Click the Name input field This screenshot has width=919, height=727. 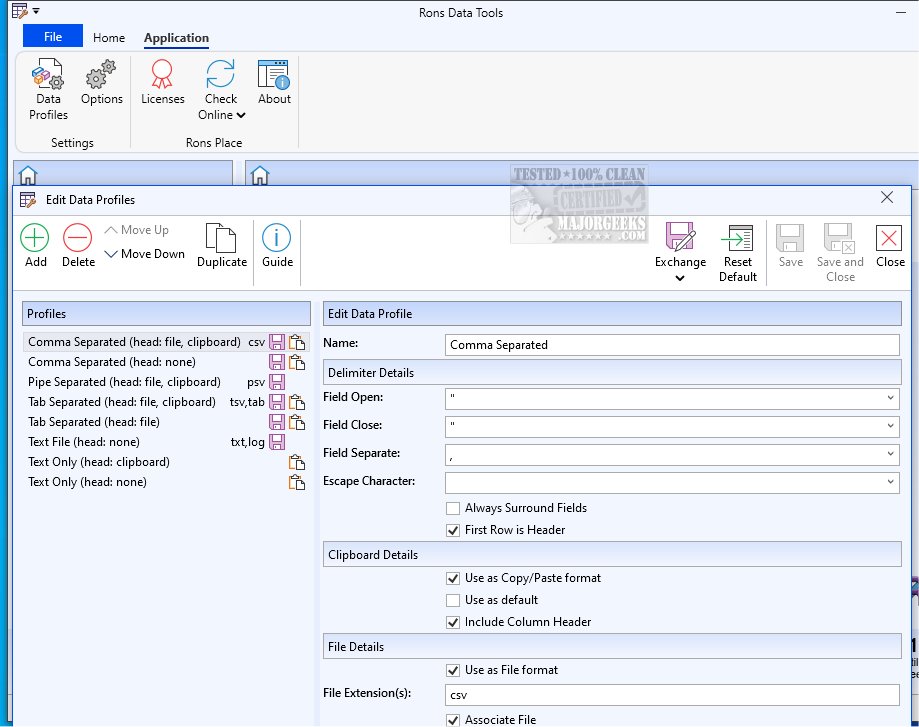pyautogui.click(x=672, y=345)
